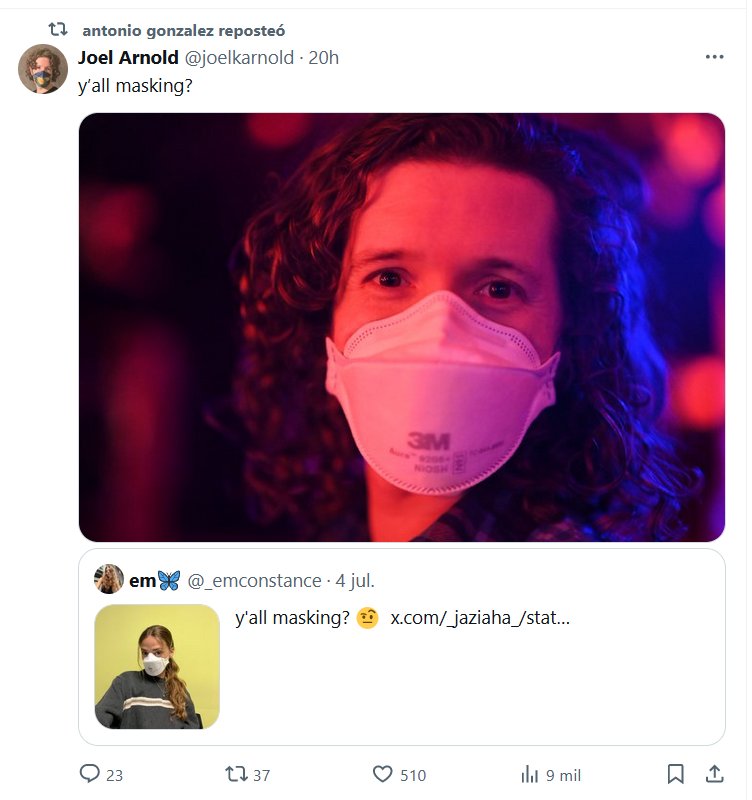Open quoted tweet thumbnail with yellow background

coord(157,665)
